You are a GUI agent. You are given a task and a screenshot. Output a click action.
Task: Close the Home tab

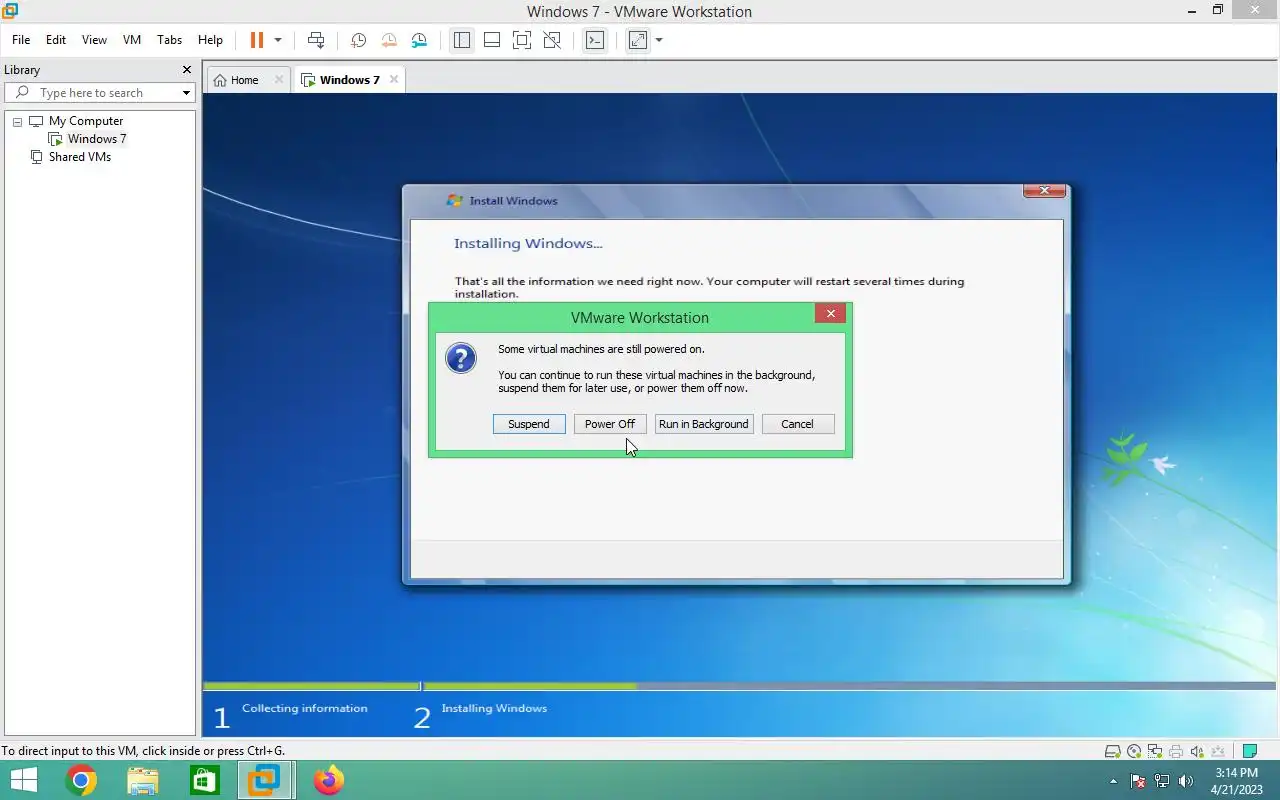pos(279,80)
